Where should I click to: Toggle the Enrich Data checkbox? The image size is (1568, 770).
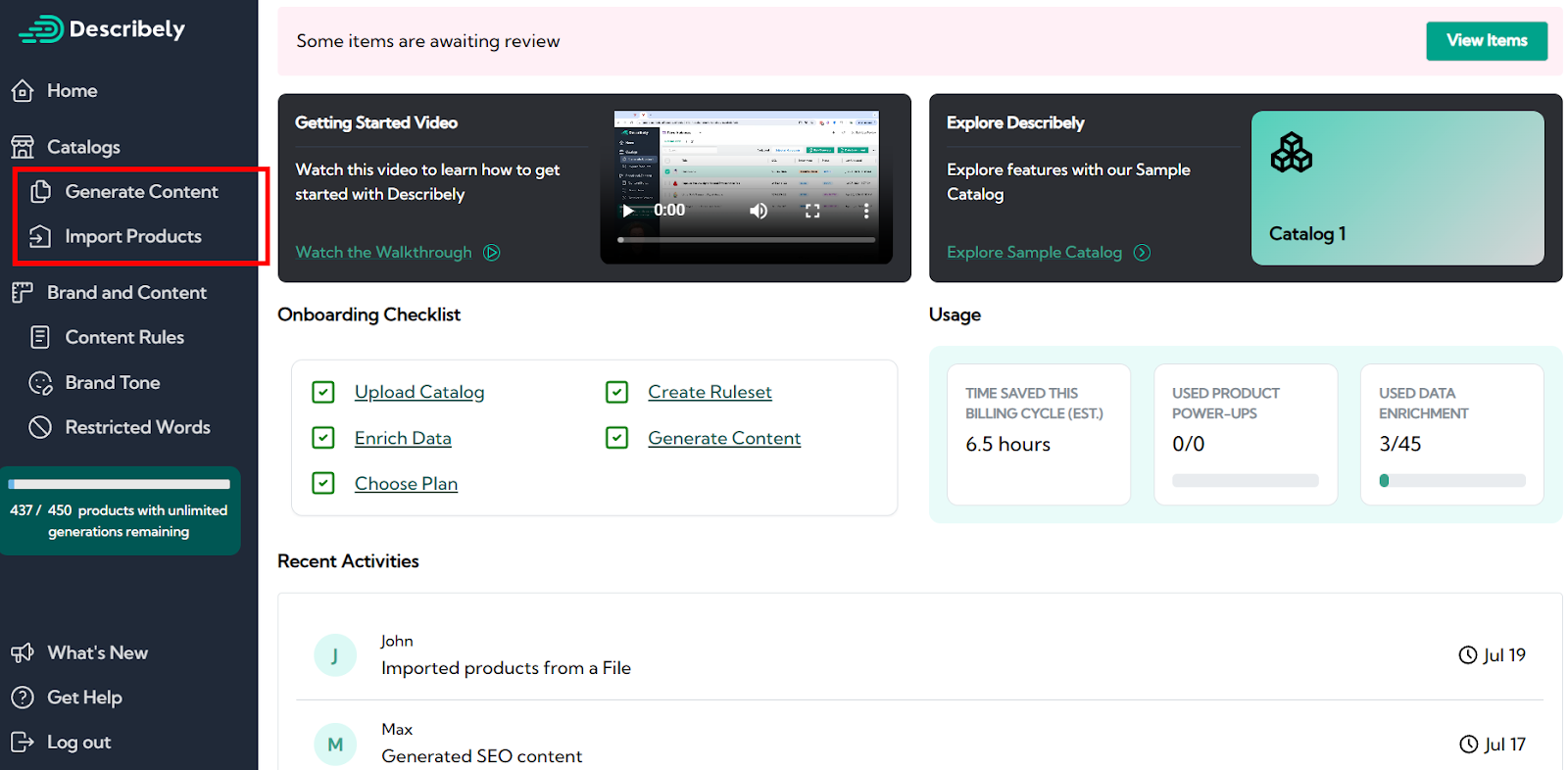tap(323, 438)
